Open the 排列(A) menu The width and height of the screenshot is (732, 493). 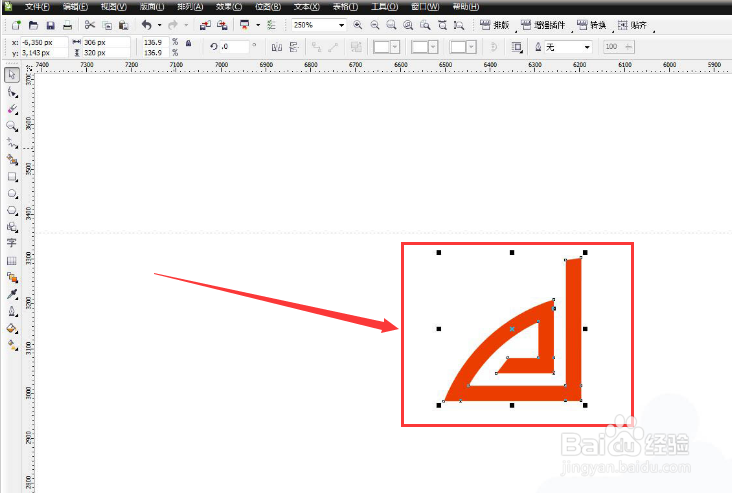190,7
